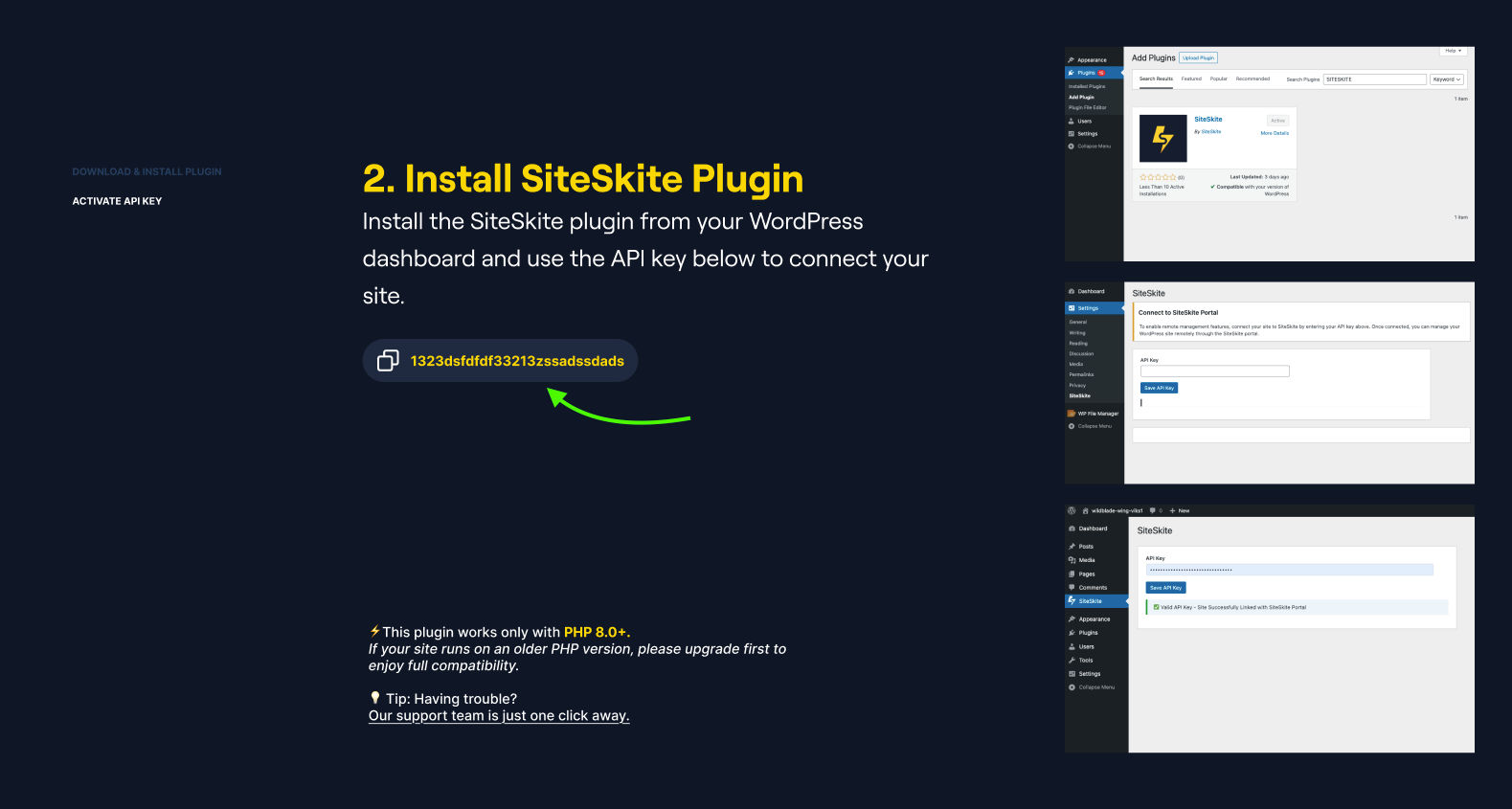This screenshot has width=1512, height=809.
Task: Select the ACTIVATE API KEY step
Action: [x=117, y=201]
